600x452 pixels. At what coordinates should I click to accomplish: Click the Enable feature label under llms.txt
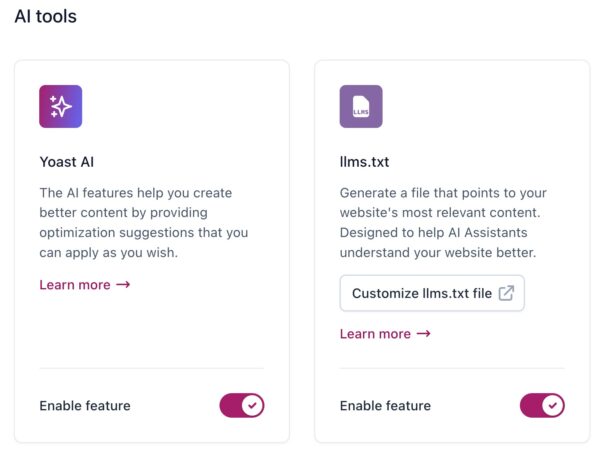(x=385, y=406)
